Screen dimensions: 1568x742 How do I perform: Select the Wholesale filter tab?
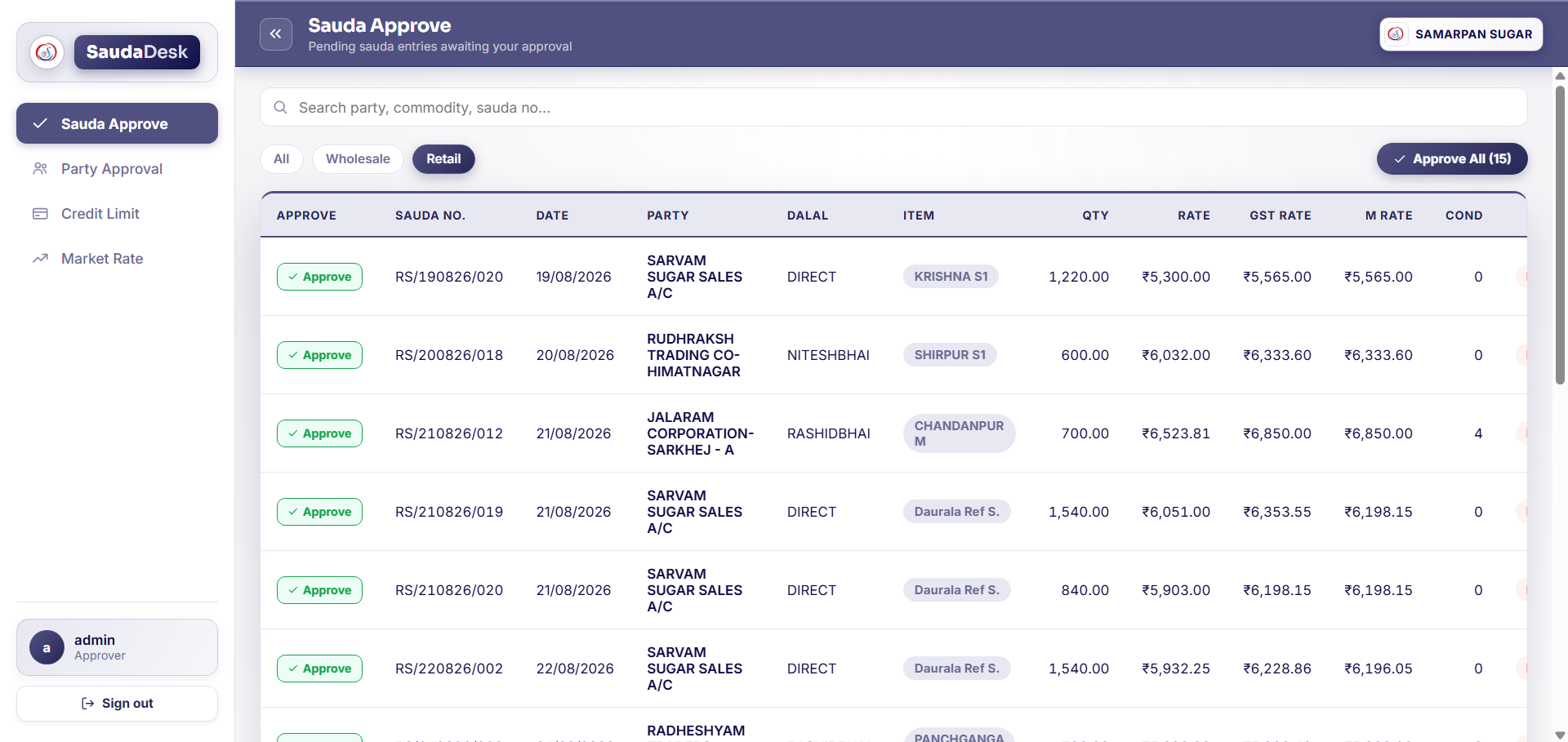coord(358,159)
